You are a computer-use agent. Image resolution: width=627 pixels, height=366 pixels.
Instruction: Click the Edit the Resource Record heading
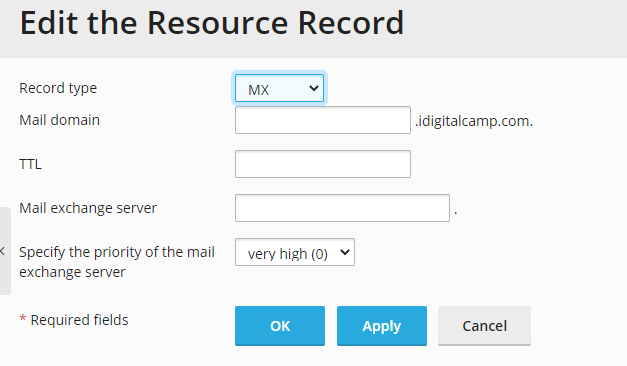click(x=212, y=23)
